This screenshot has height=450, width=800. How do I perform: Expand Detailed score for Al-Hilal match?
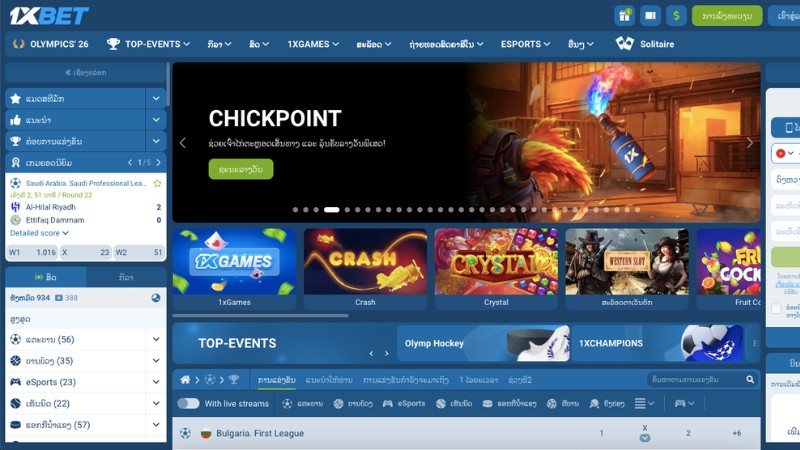click(x=39, y=233)
